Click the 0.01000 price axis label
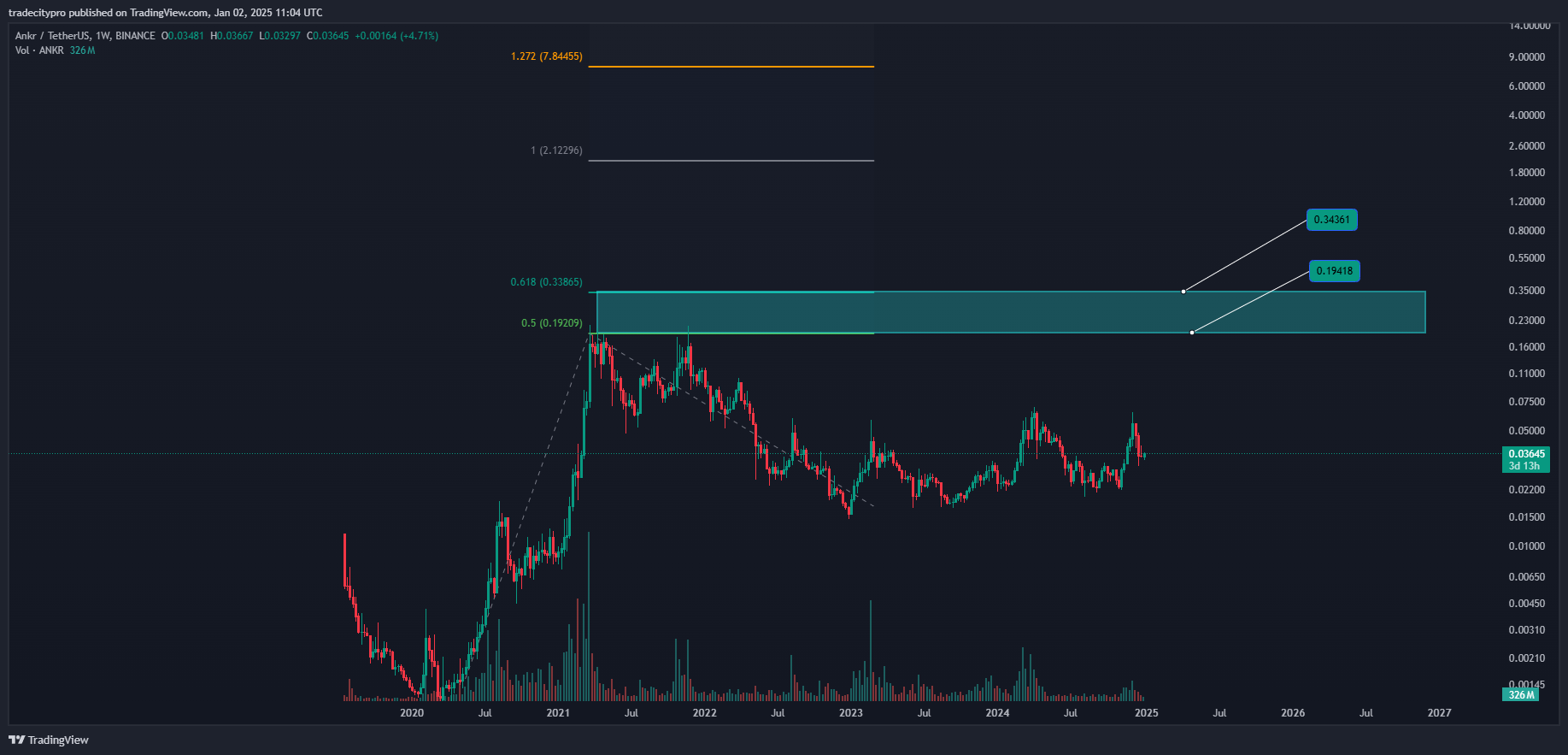 (x=1527, y=546)
